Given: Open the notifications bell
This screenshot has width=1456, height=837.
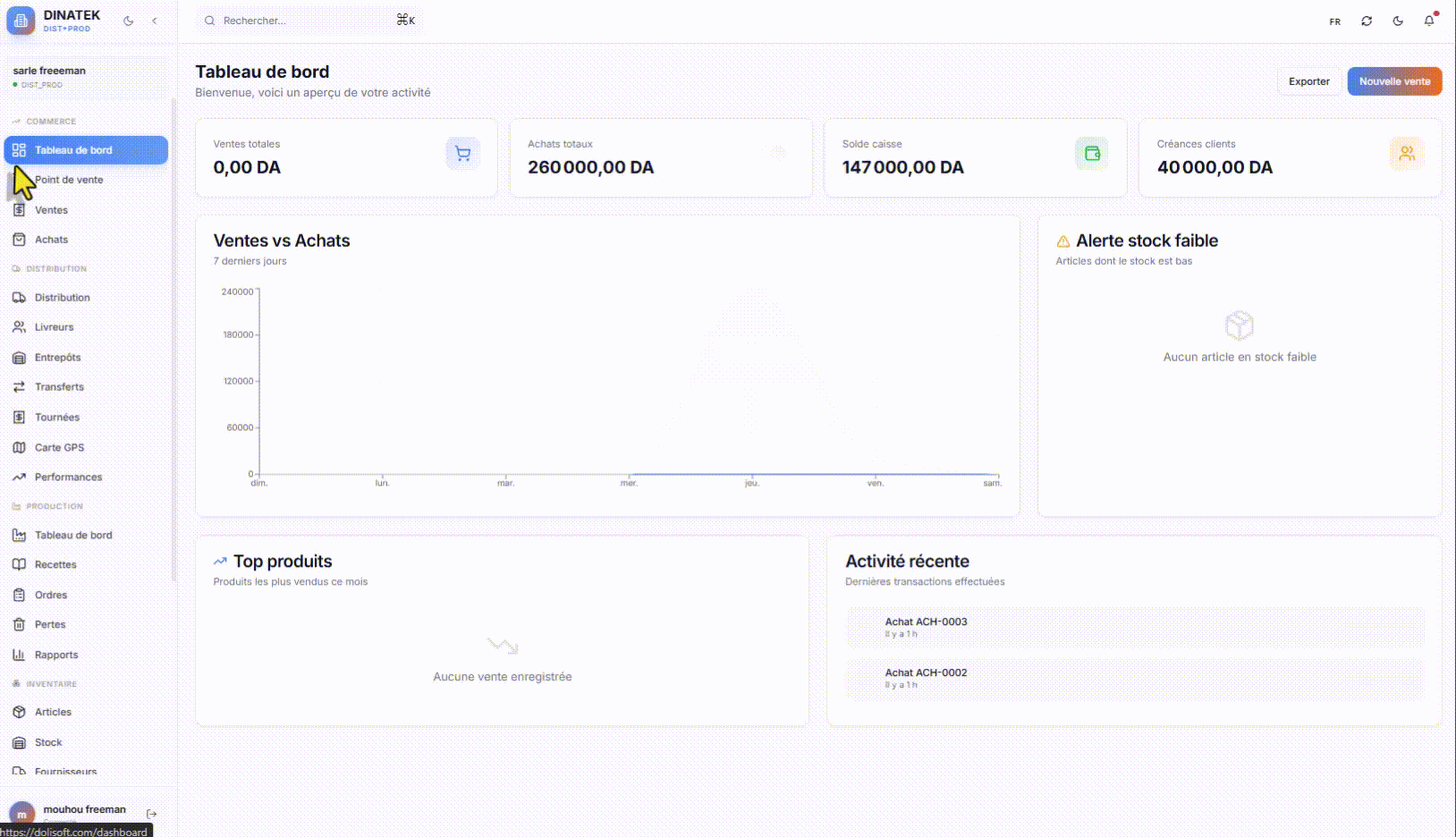Looking at the screenshot, I should point(1428,21).
